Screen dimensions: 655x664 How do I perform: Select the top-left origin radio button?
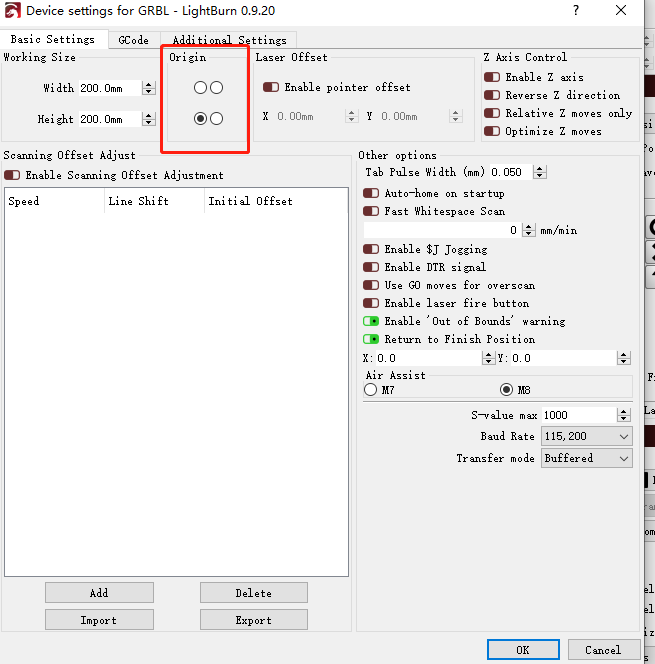tap(200, 88)
